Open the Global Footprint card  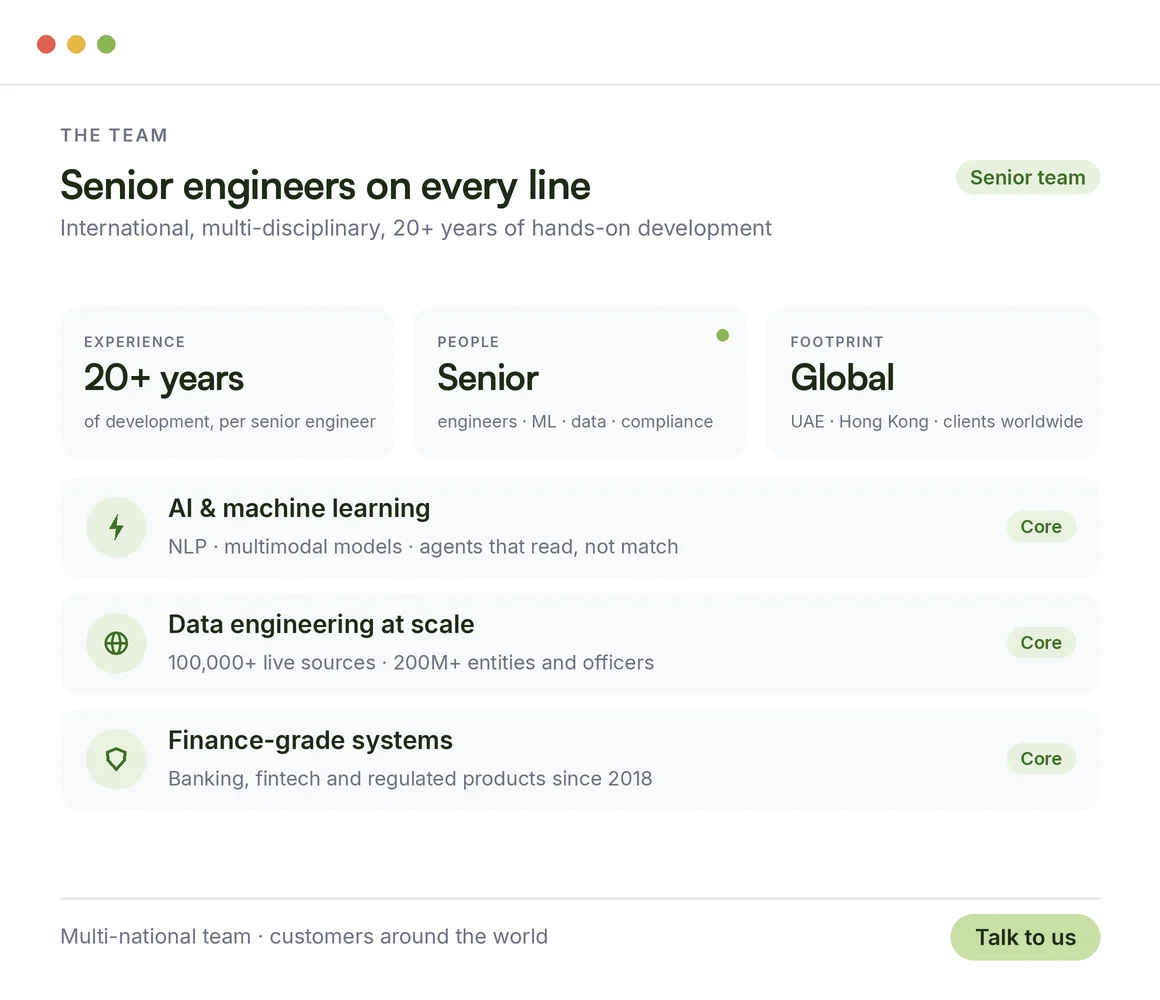tap(933, 382)
